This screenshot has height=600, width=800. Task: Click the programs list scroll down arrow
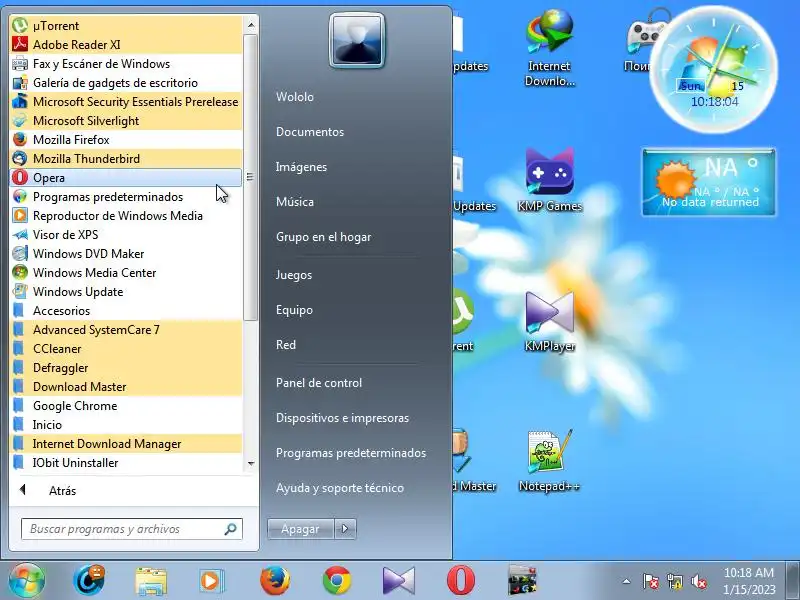(251, 463)
